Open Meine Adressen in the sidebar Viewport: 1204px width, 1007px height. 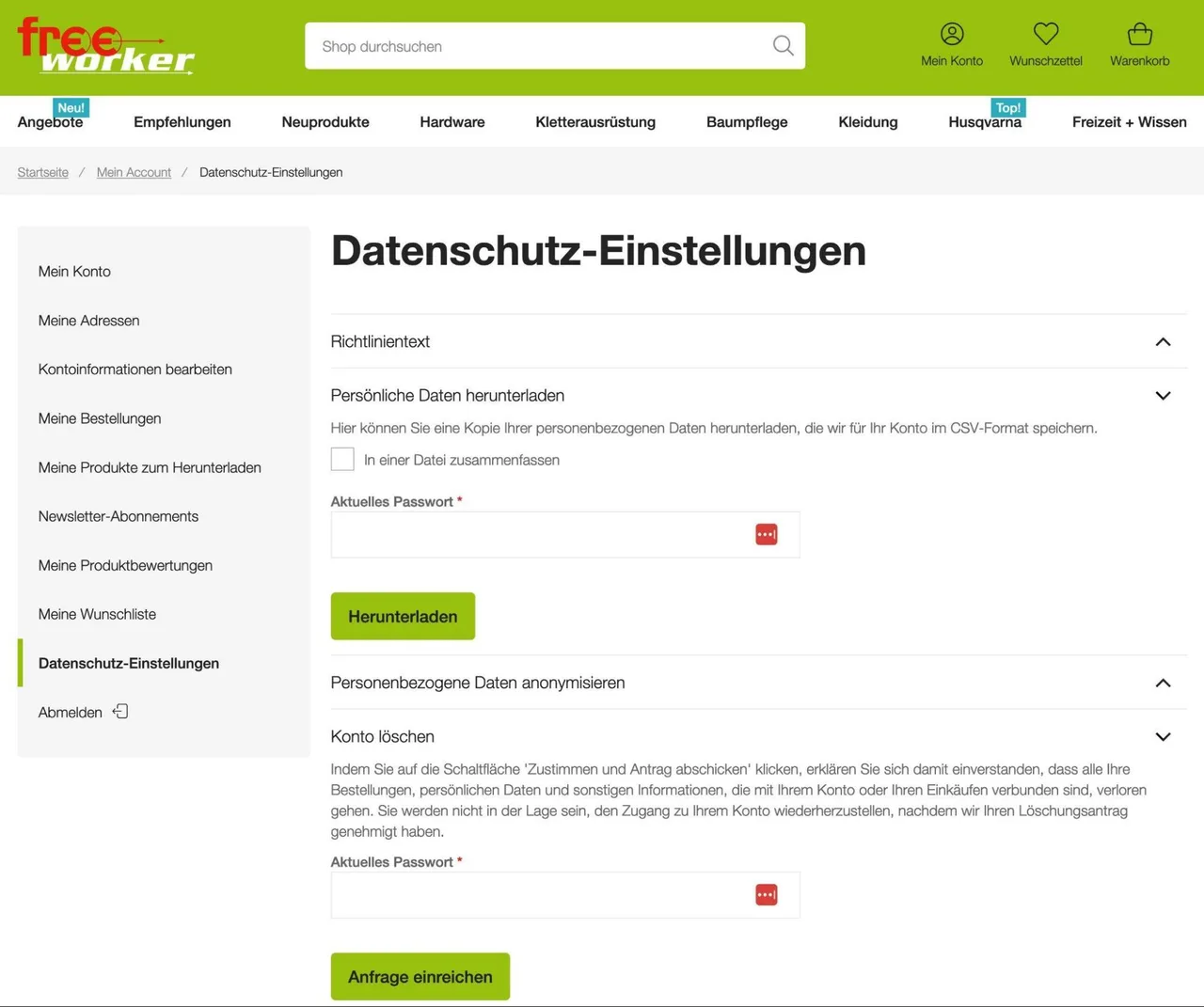point(88,321)
